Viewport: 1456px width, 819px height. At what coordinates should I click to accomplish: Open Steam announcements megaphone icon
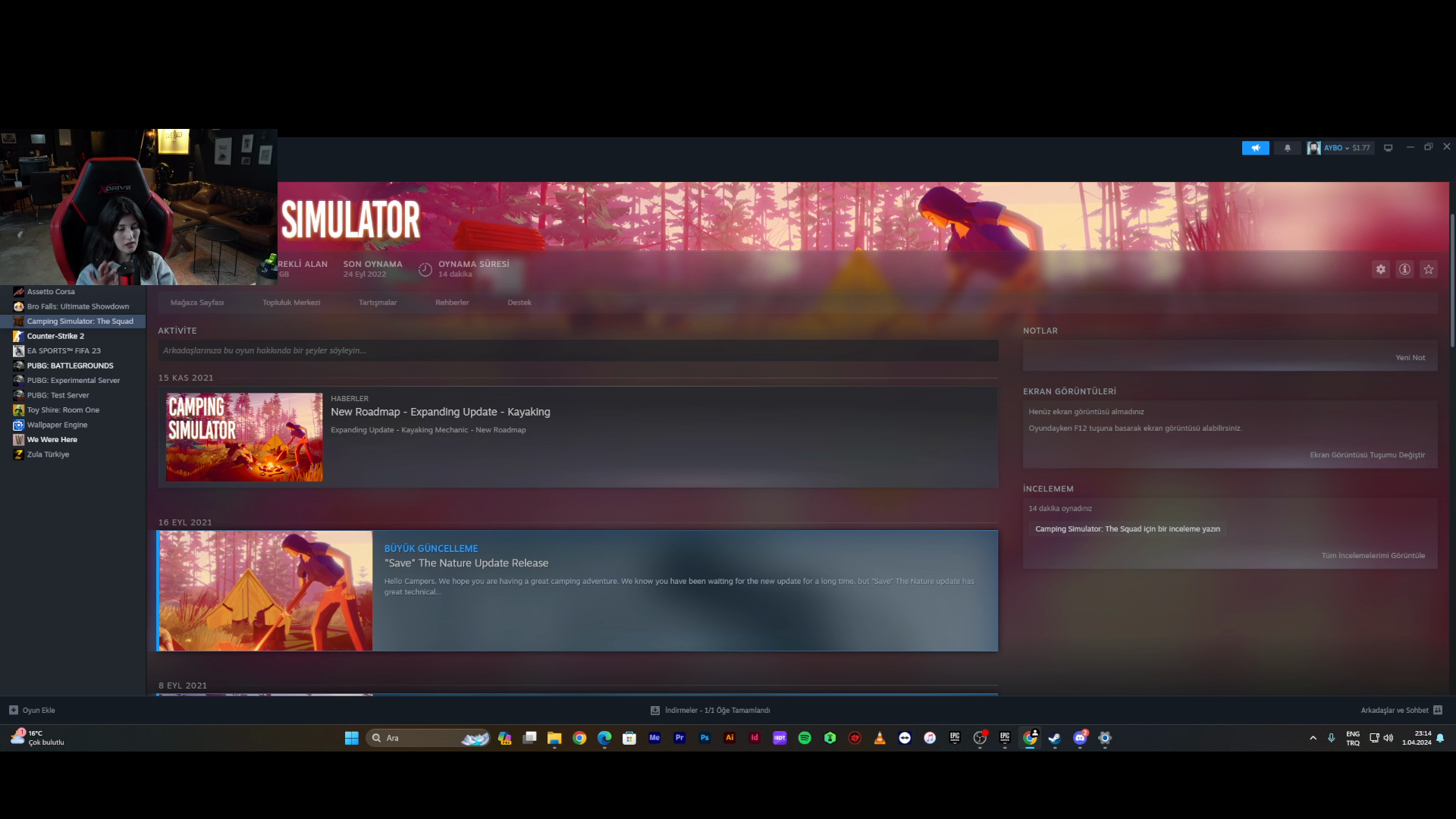pyautogui.click(x=1255, y=148)
